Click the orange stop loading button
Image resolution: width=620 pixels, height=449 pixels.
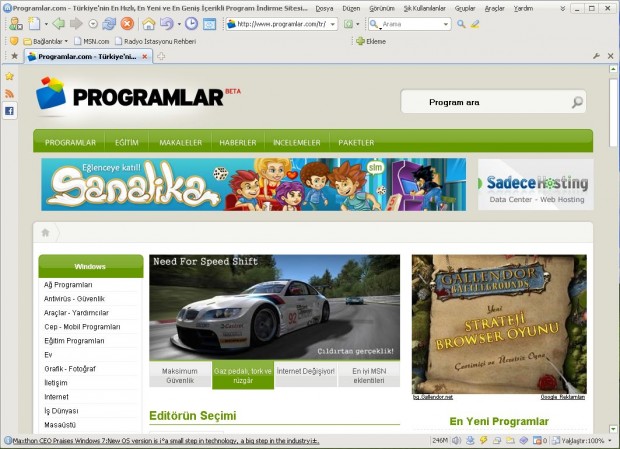click(x=127, y=24)
